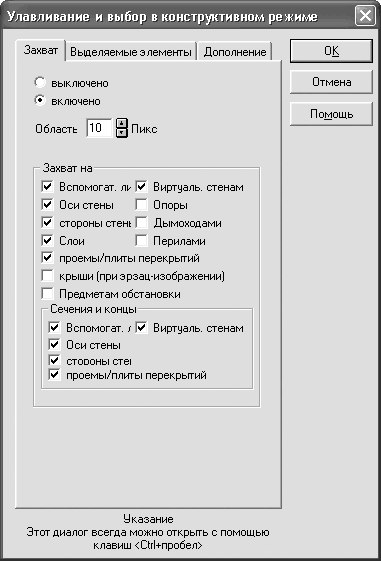This screenshot has height=561, width=381.
Task: Select the включено radio button
Action: click(x=40, y=101)
